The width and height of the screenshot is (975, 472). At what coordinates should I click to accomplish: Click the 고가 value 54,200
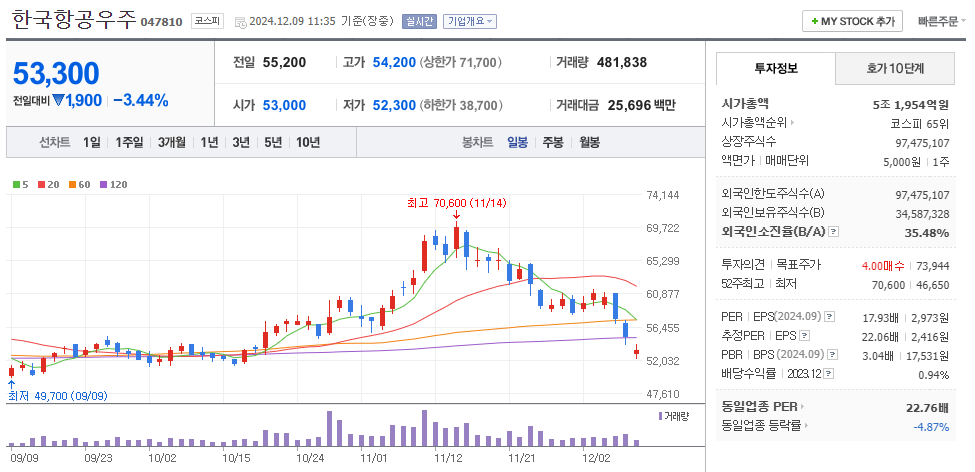tap(394, 62)
